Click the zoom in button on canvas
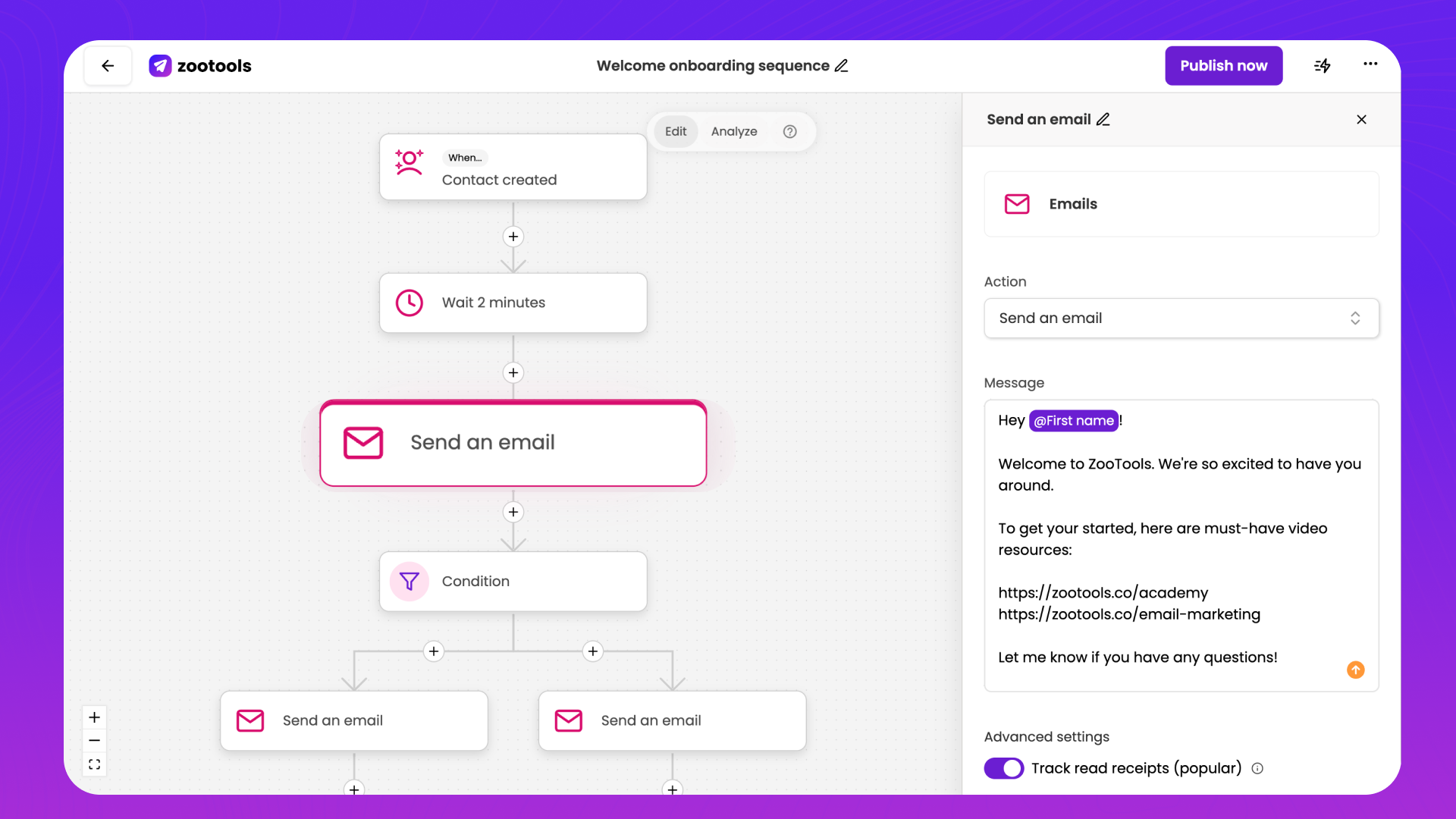Viewport: 1456px width, 819px height. pyautogui.click(x=95, y=717)
